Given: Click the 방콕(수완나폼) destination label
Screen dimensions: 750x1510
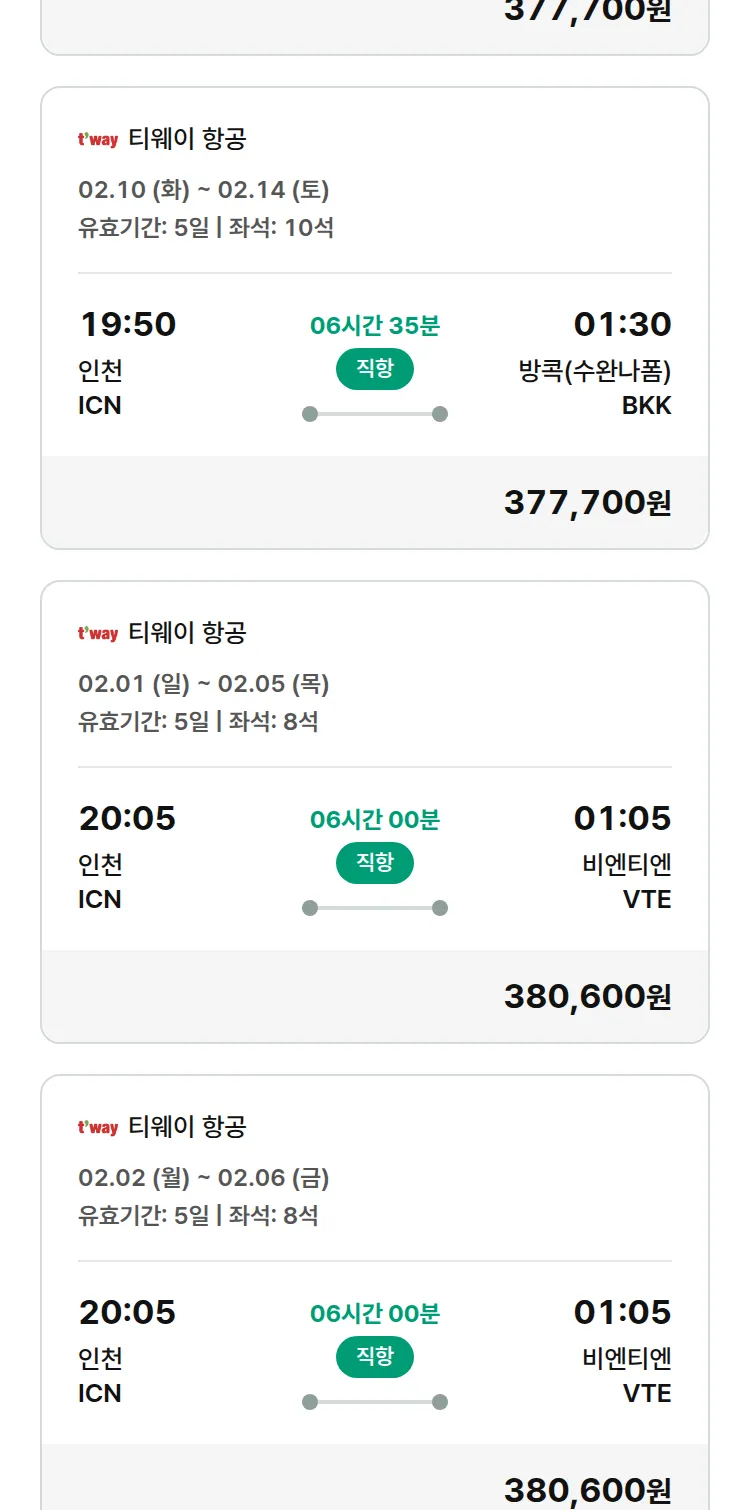Looking at the screenshot, I should pos(595,372).
